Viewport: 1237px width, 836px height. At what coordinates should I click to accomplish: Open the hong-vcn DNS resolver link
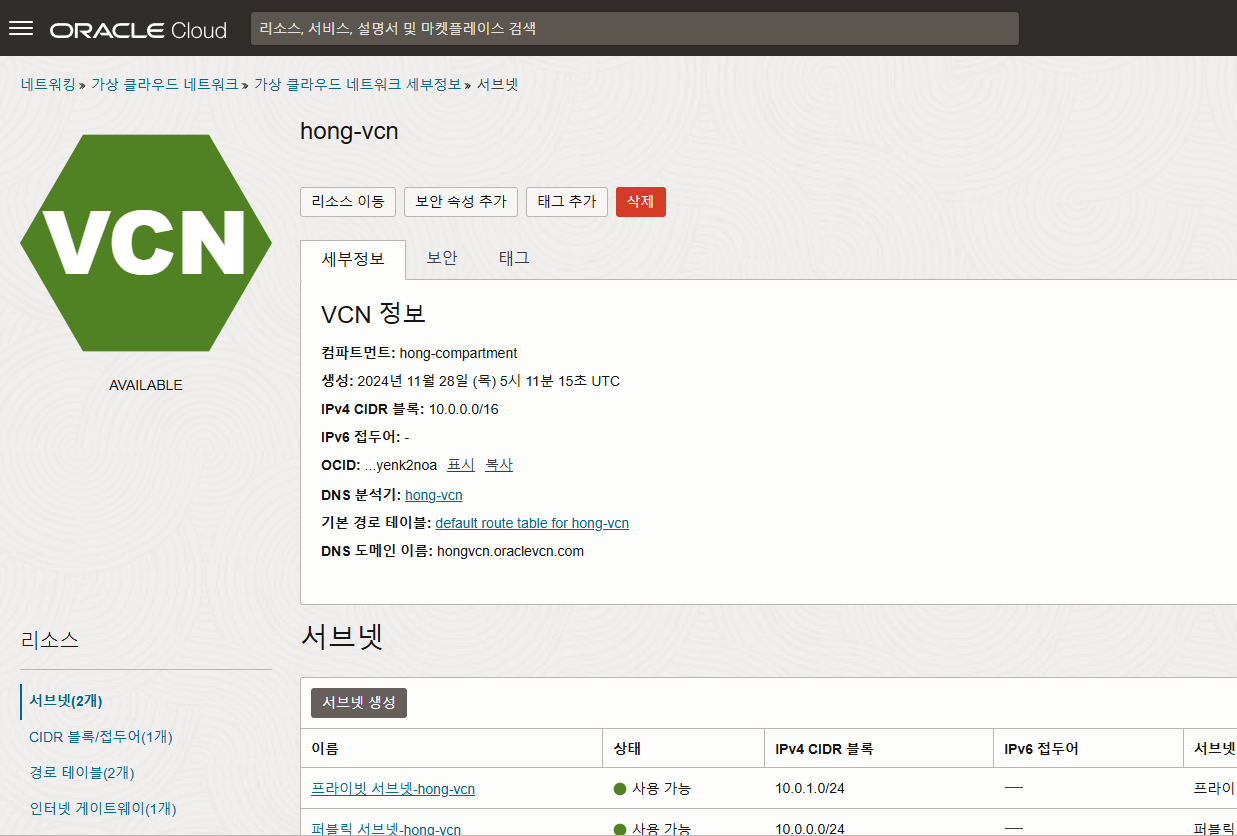pos(434,495)
